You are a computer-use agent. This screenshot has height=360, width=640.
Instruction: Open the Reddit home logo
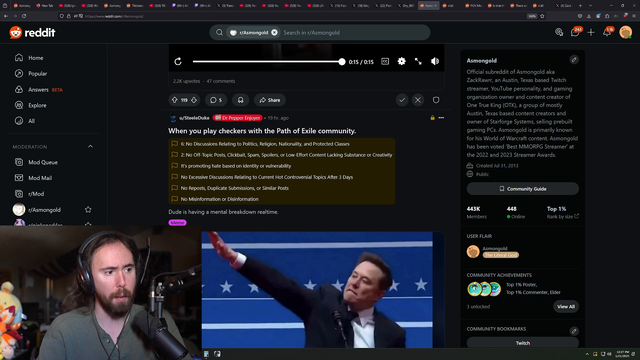coord(32,33)
